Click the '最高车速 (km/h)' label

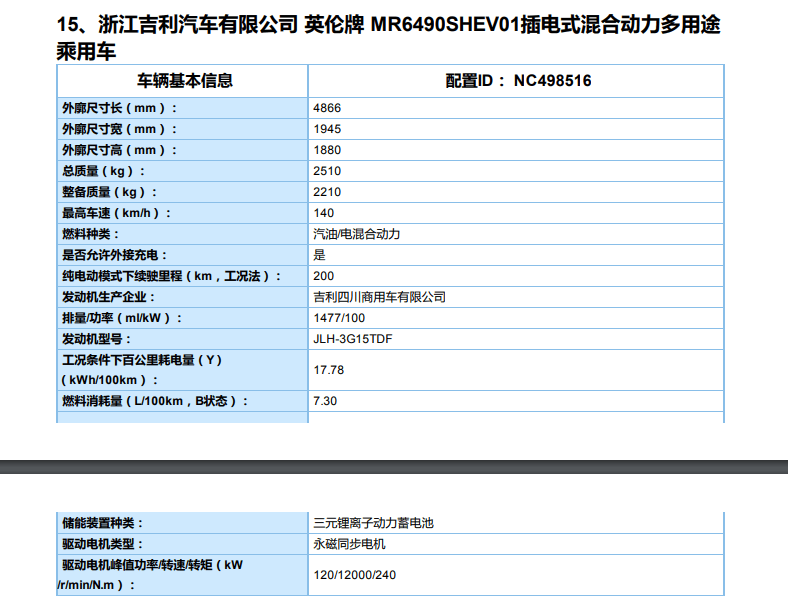point(116,214)
